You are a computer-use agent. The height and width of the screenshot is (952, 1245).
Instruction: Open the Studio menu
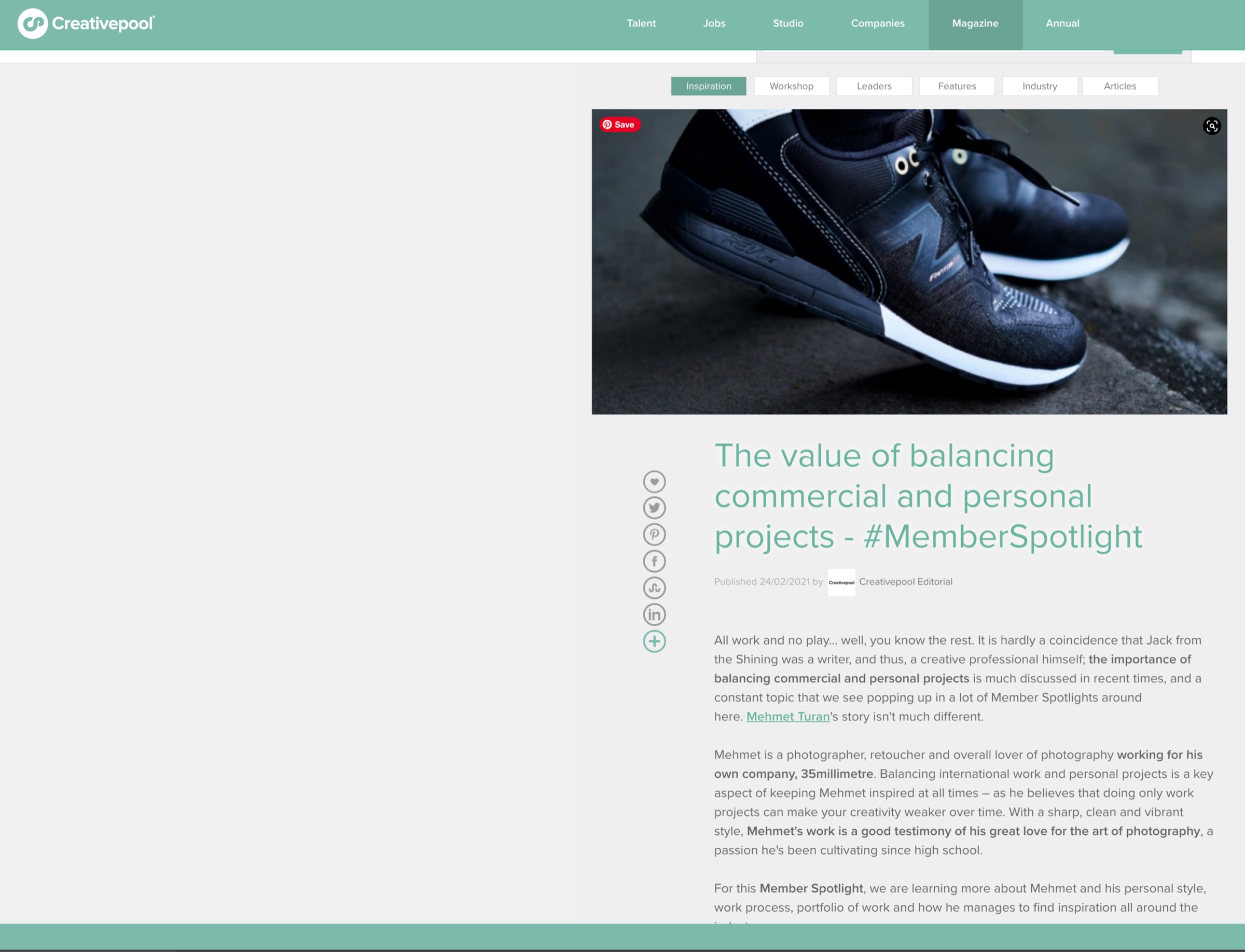point(788,23)
